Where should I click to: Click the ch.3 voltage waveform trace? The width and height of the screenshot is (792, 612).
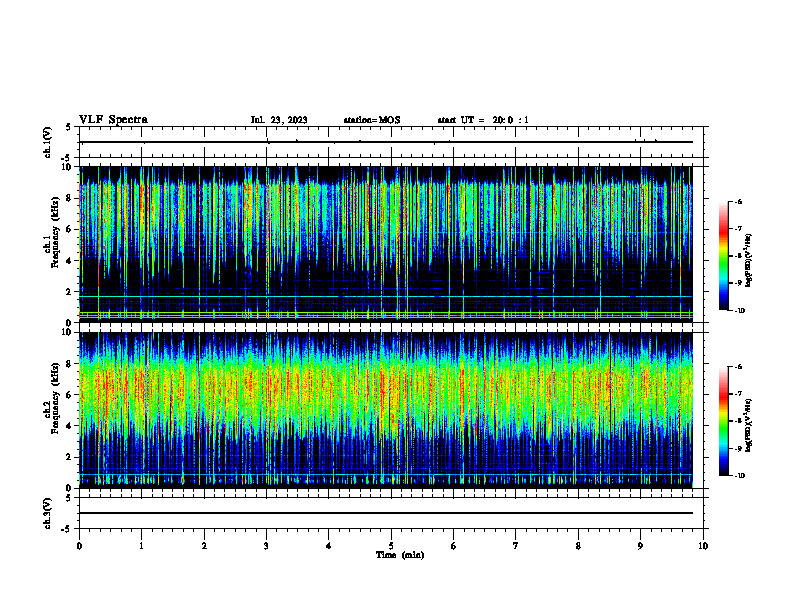click(386, 513)
